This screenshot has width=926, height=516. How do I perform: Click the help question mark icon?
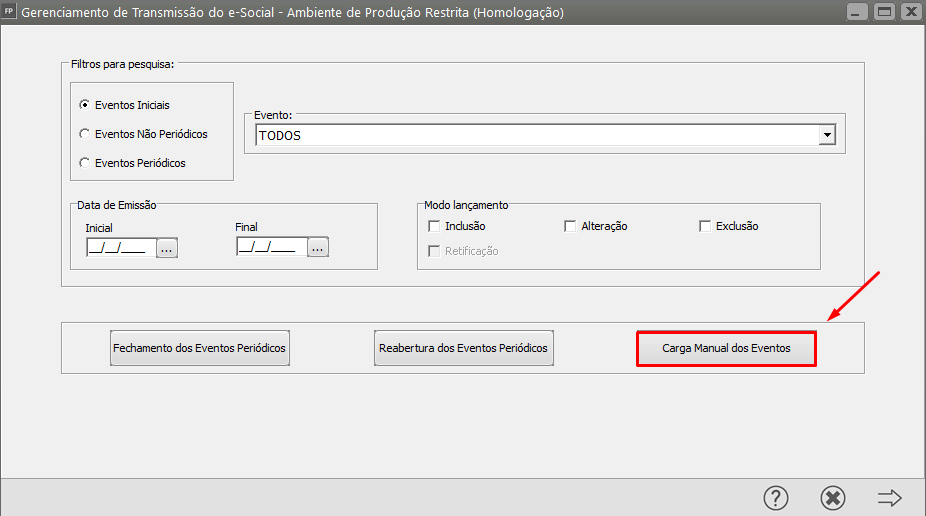point(776,498)
